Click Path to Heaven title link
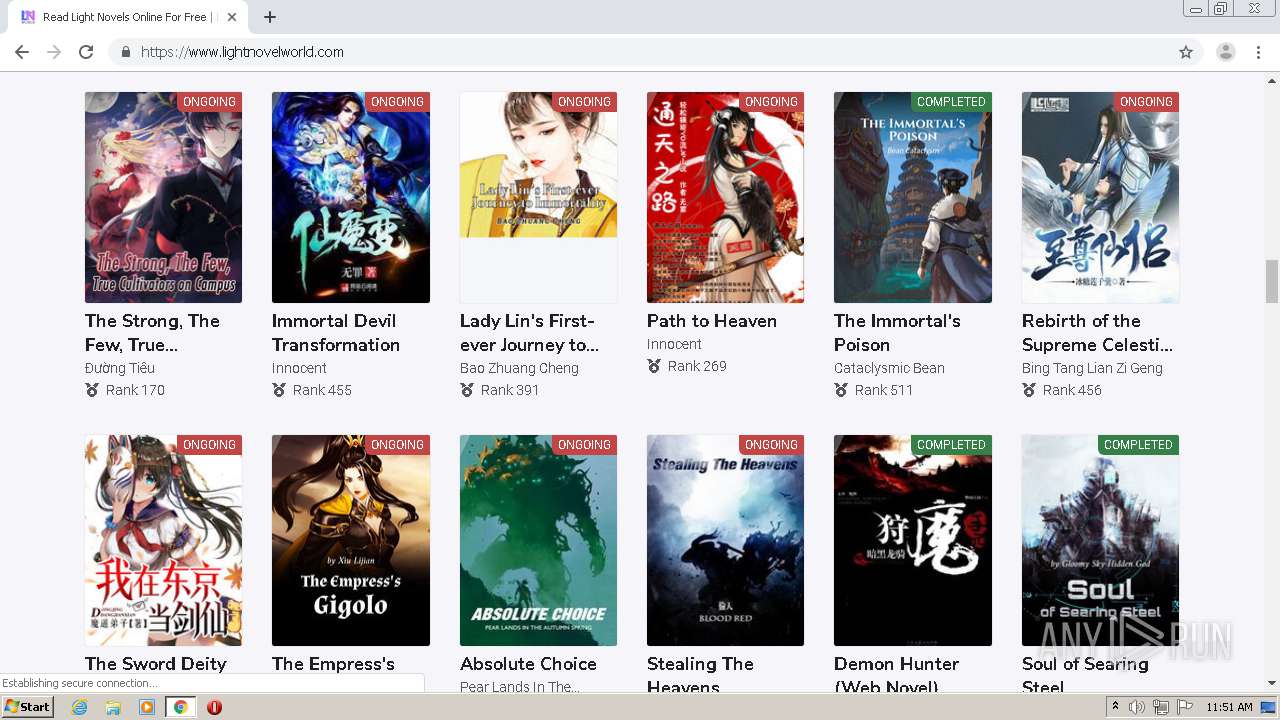Viewport: 1280px width, 720px height. point(712,321)
